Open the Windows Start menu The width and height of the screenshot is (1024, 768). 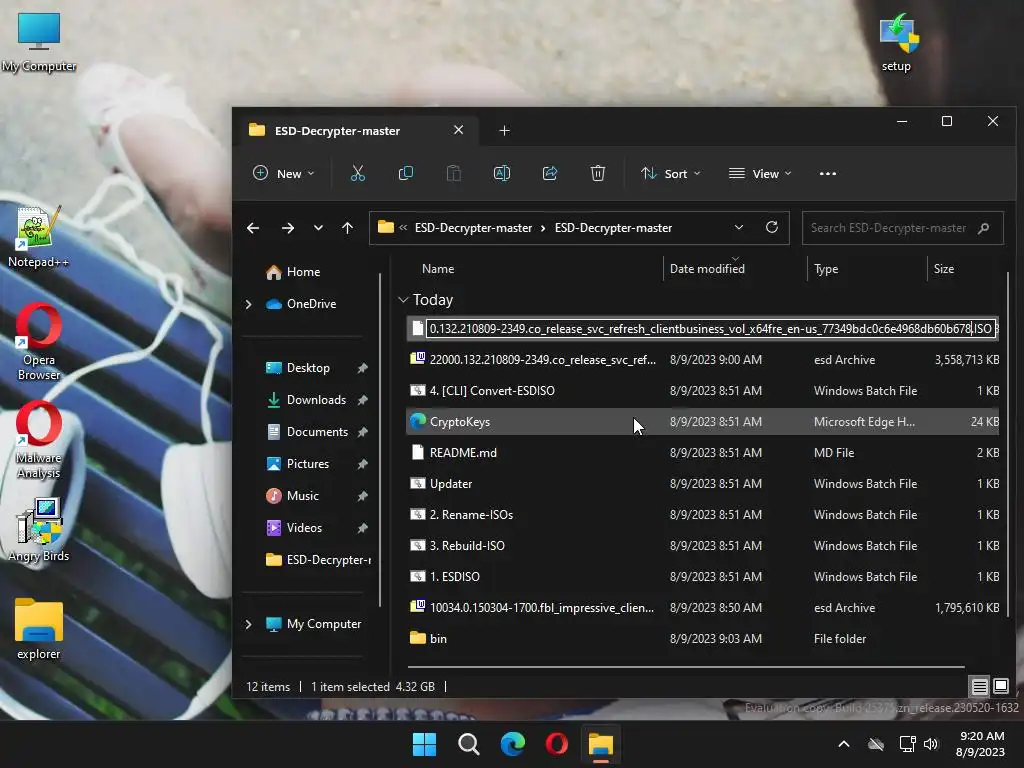point(424,744)
